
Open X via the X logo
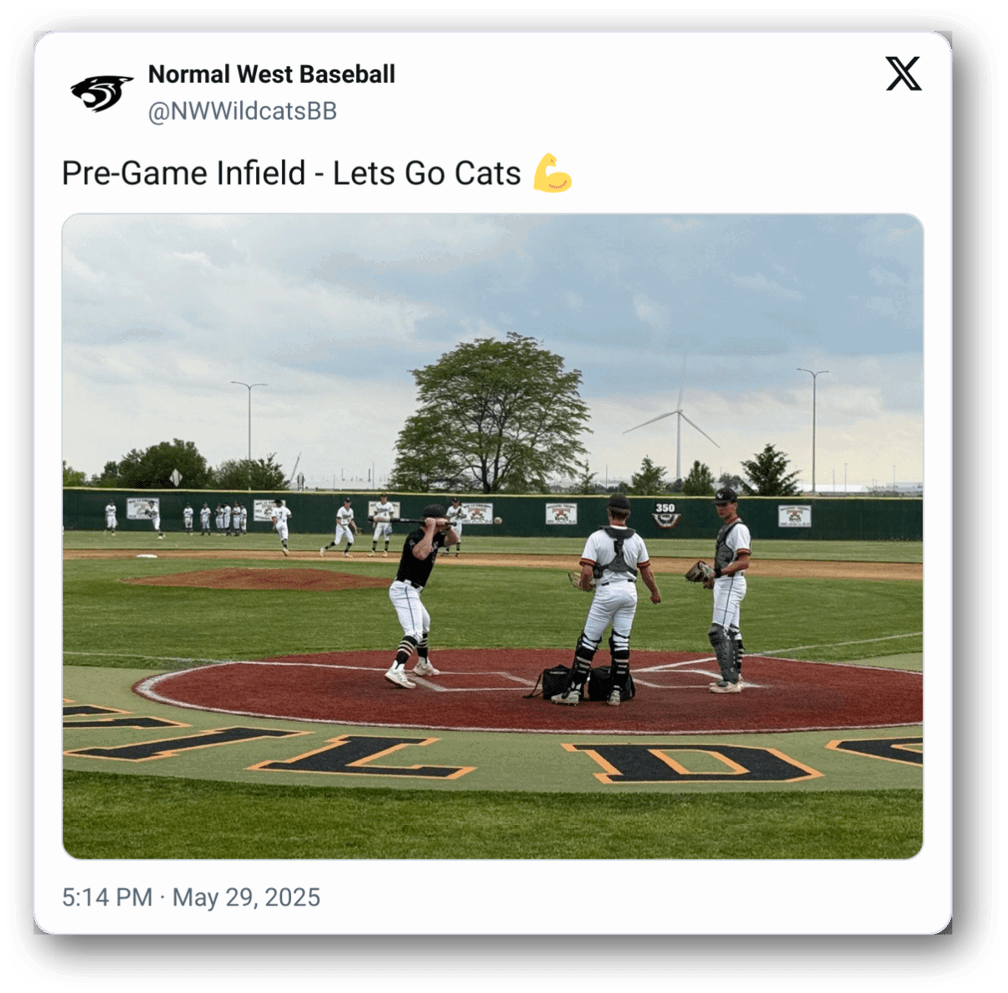click(x=903, y=74)
